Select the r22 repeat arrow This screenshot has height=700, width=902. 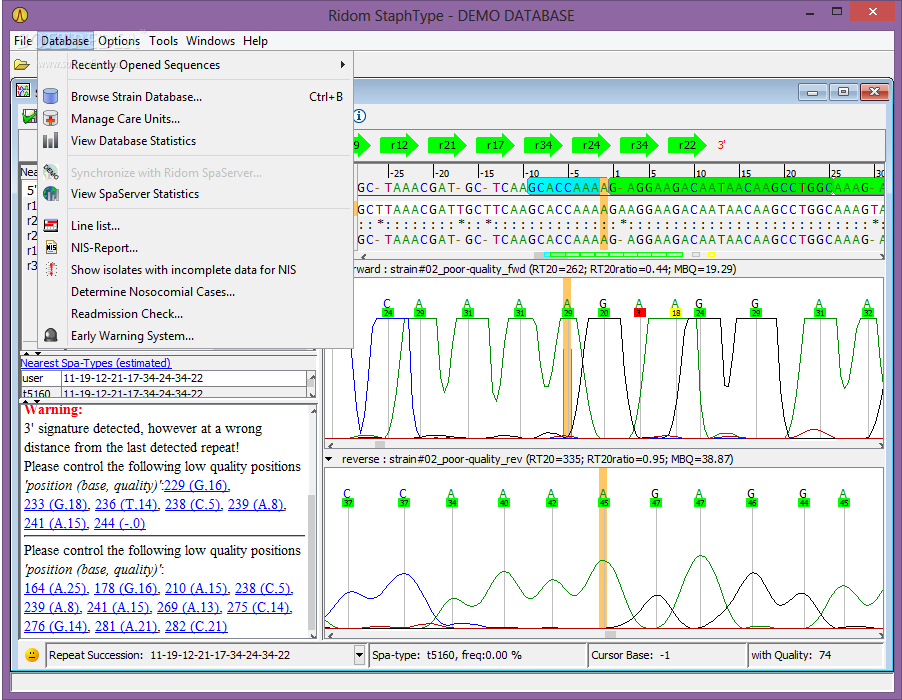[x=689, y=145]
